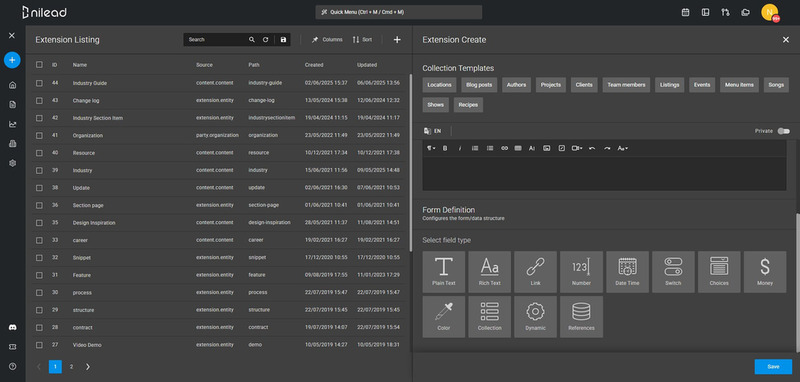Open the documents icon in left sidebar
The height and width of the screenshot is (382, 800).
13,105
